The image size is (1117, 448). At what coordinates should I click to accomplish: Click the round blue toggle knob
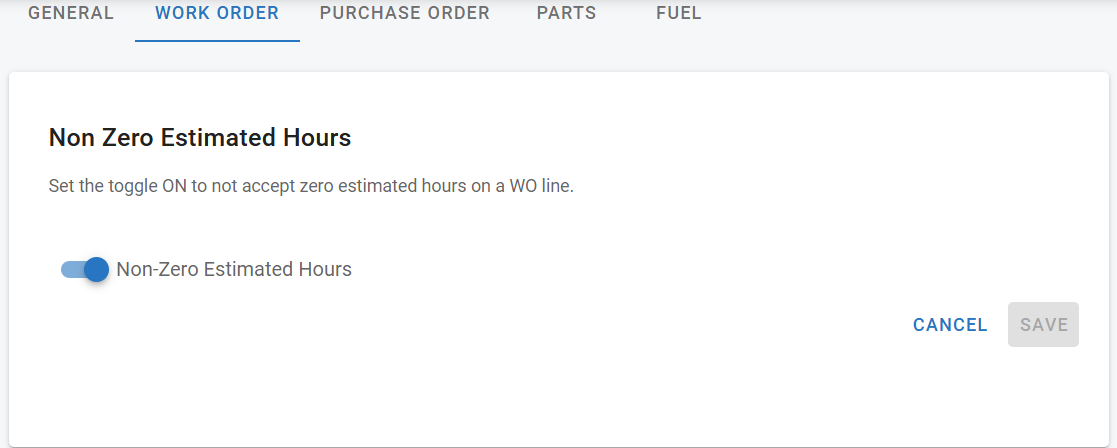coord(96,269)
